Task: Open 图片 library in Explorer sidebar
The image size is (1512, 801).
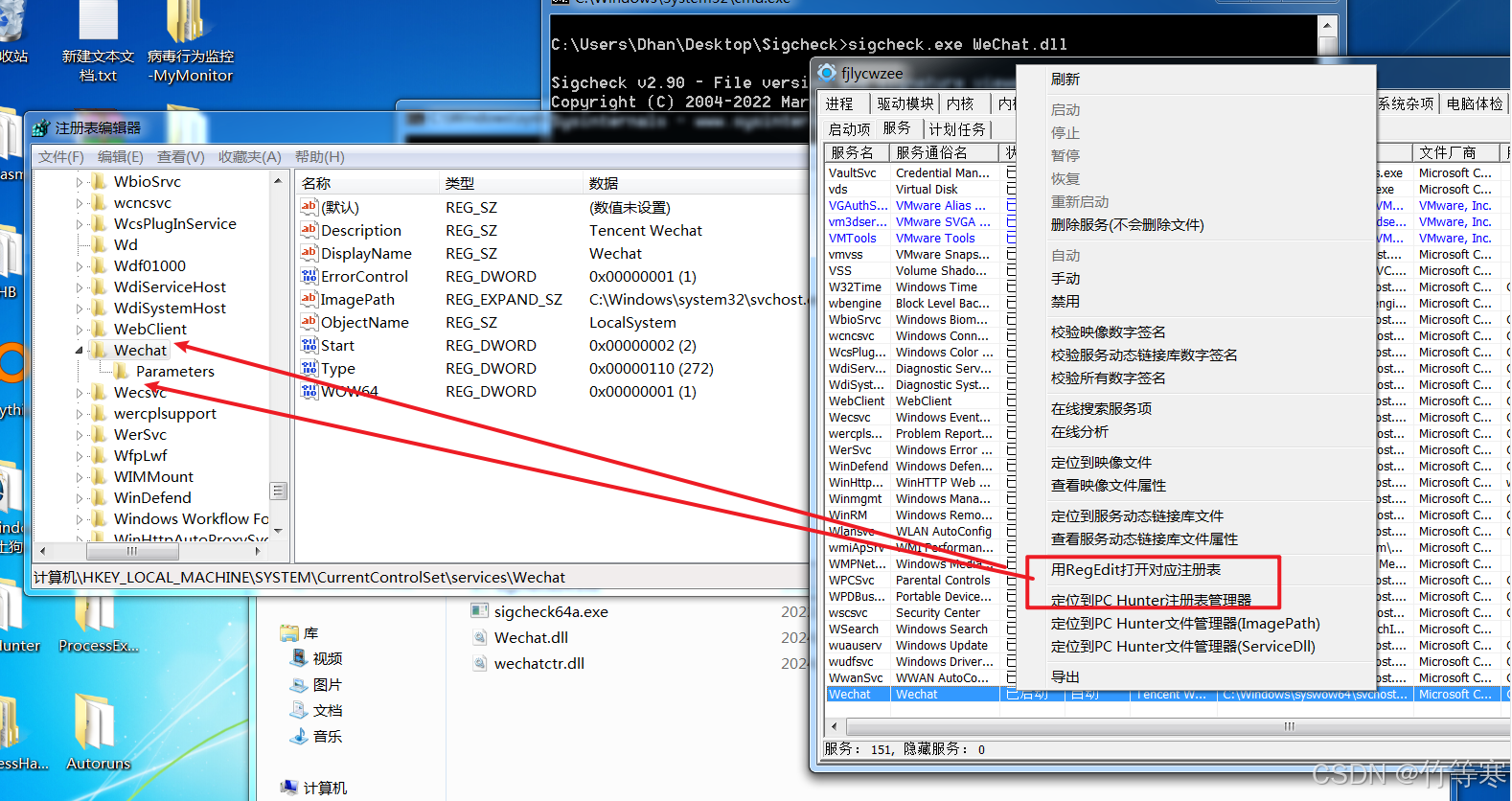Action: coord(317,684)
